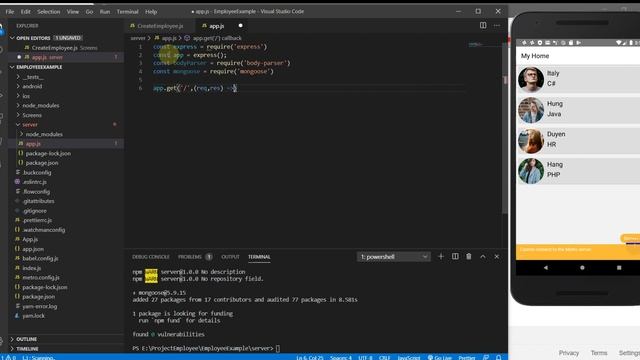This screenshot has height=360, width=640.
Task: Open app.js under the server folder
Action: [33, 144]
